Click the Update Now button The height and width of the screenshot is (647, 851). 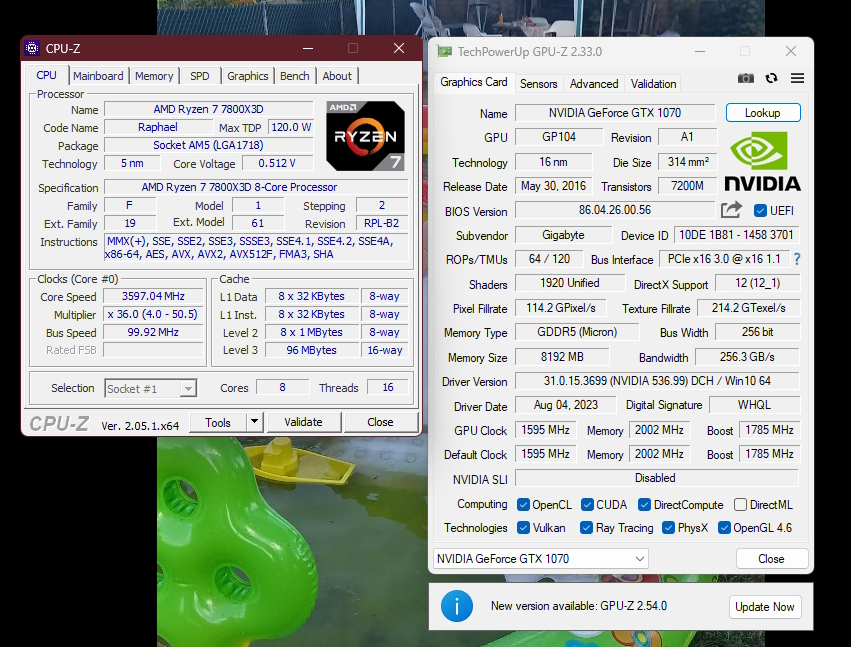[765, 607]
